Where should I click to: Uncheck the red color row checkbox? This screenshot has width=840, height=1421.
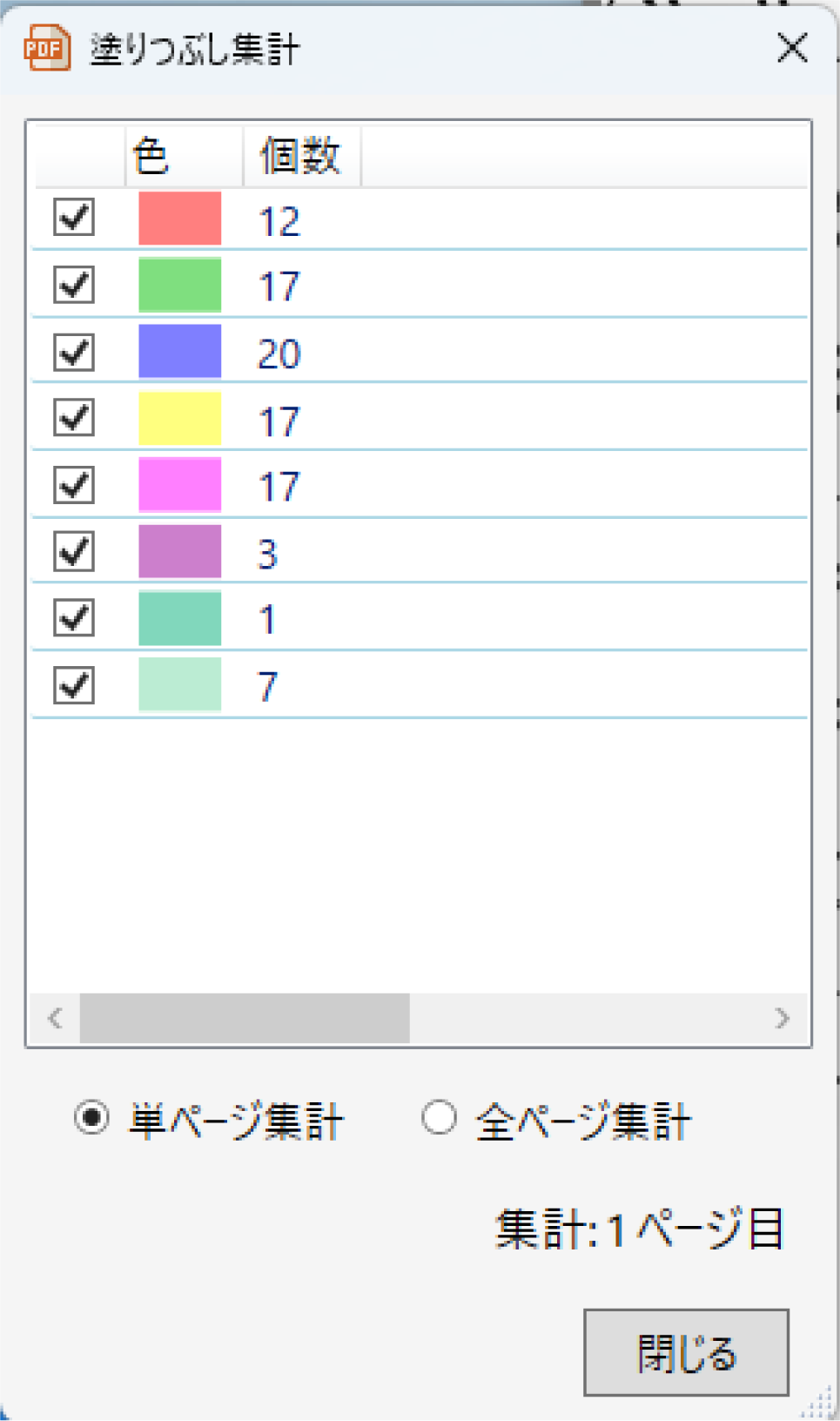coord(74,217)
